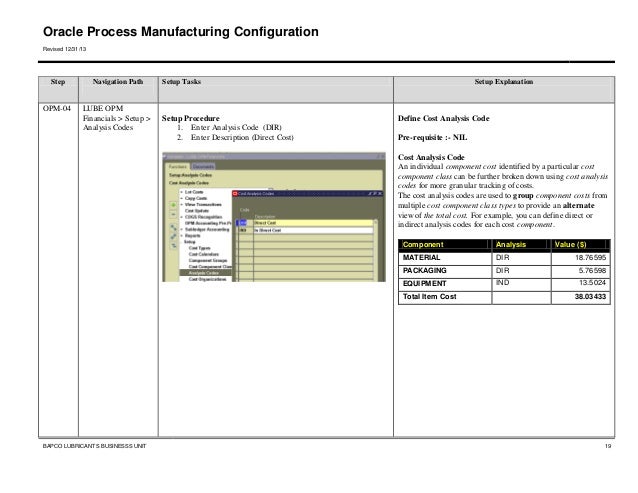Click the value 5.76598
Viewport: 638px width, 493px height.
592,270
